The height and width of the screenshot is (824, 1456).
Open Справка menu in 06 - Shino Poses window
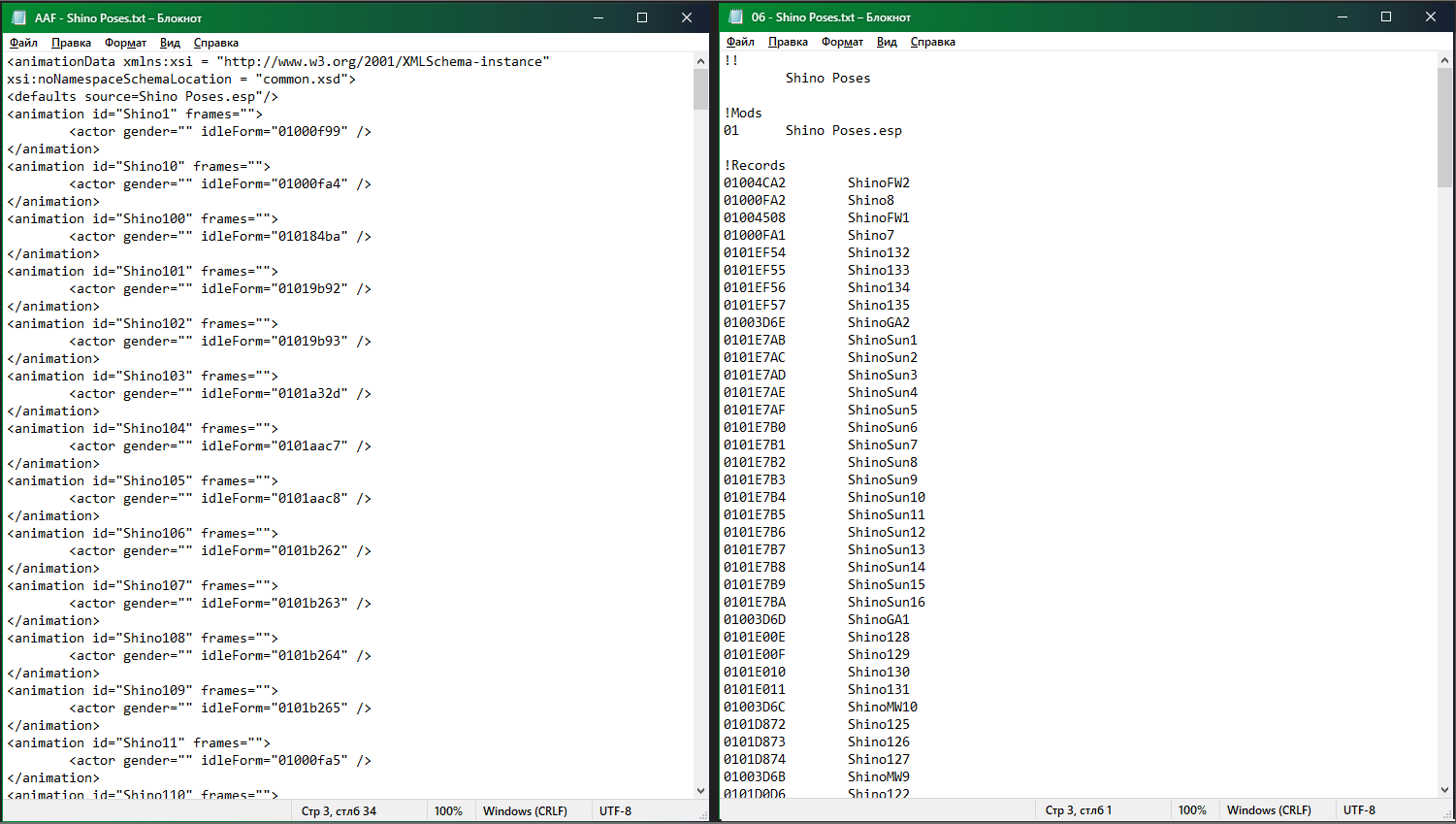point(932,42)
